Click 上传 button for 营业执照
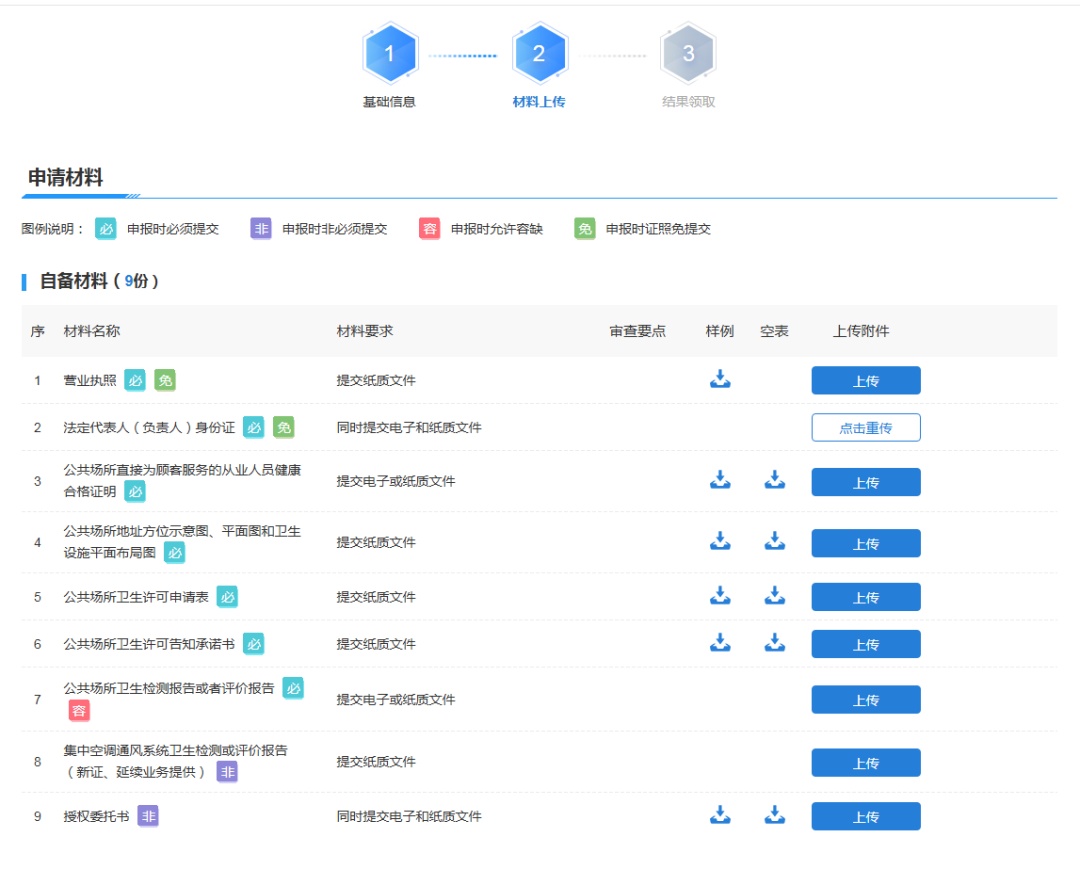Screen dimensions: 1080x869 (865, 381)
